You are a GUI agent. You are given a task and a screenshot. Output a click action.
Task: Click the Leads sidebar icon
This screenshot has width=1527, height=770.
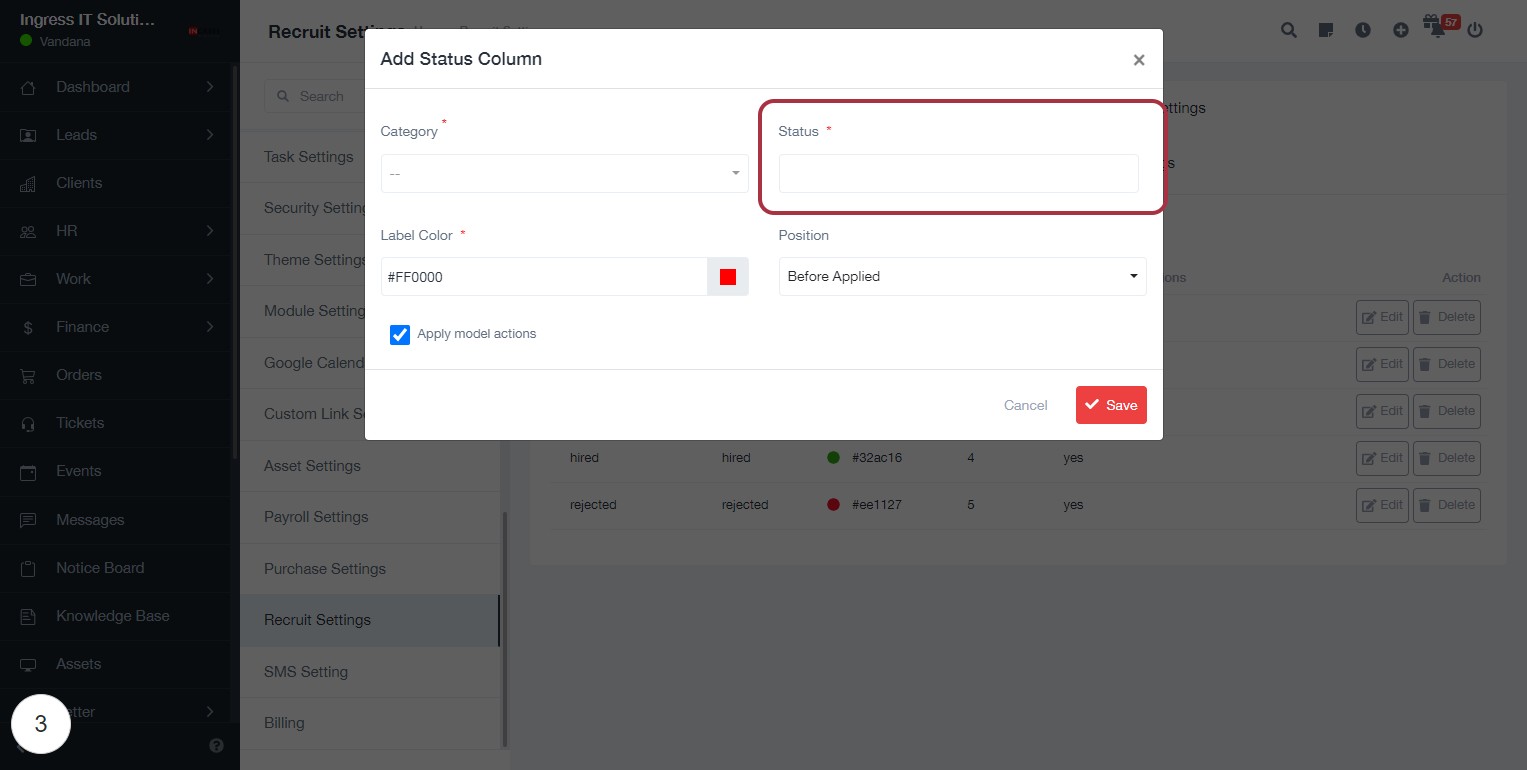[28, 135]
